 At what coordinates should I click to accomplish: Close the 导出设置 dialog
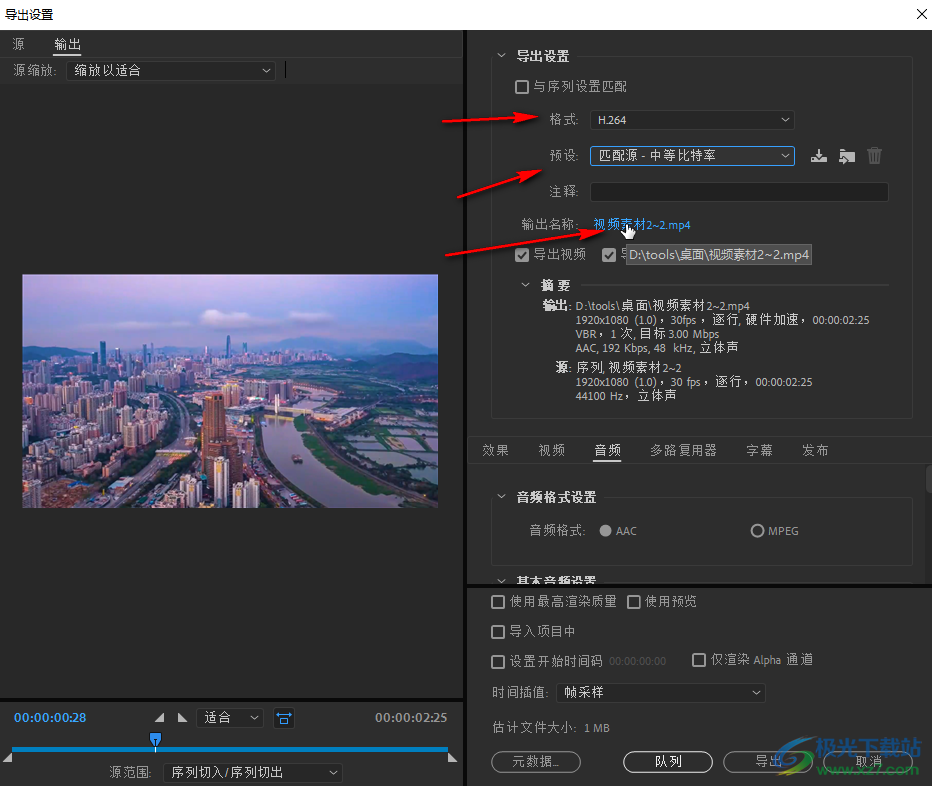tap(921, 14)
